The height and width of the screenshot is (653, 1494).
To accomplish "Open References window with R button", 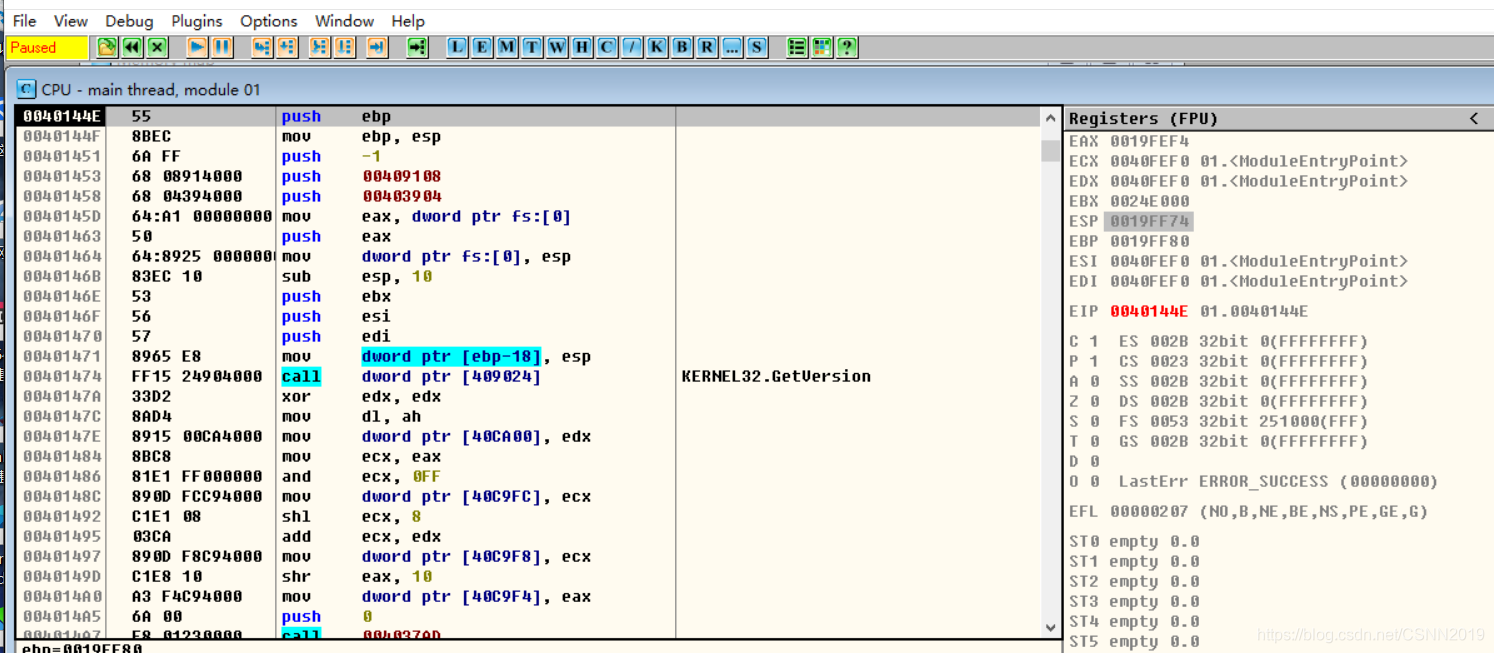I will coord(708,47).
